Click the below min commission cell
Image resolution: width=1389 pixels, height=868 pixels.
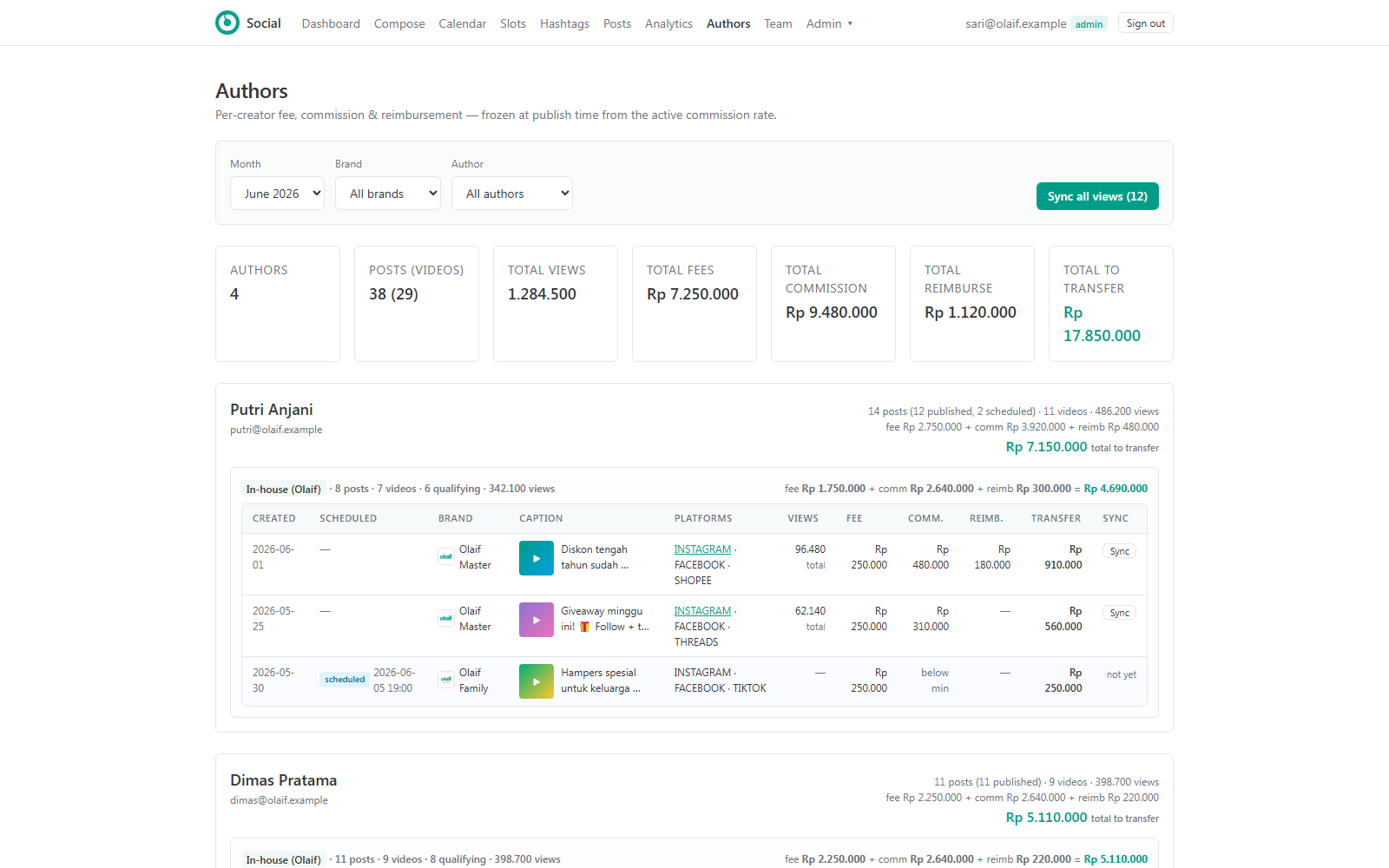coord(935,681)
